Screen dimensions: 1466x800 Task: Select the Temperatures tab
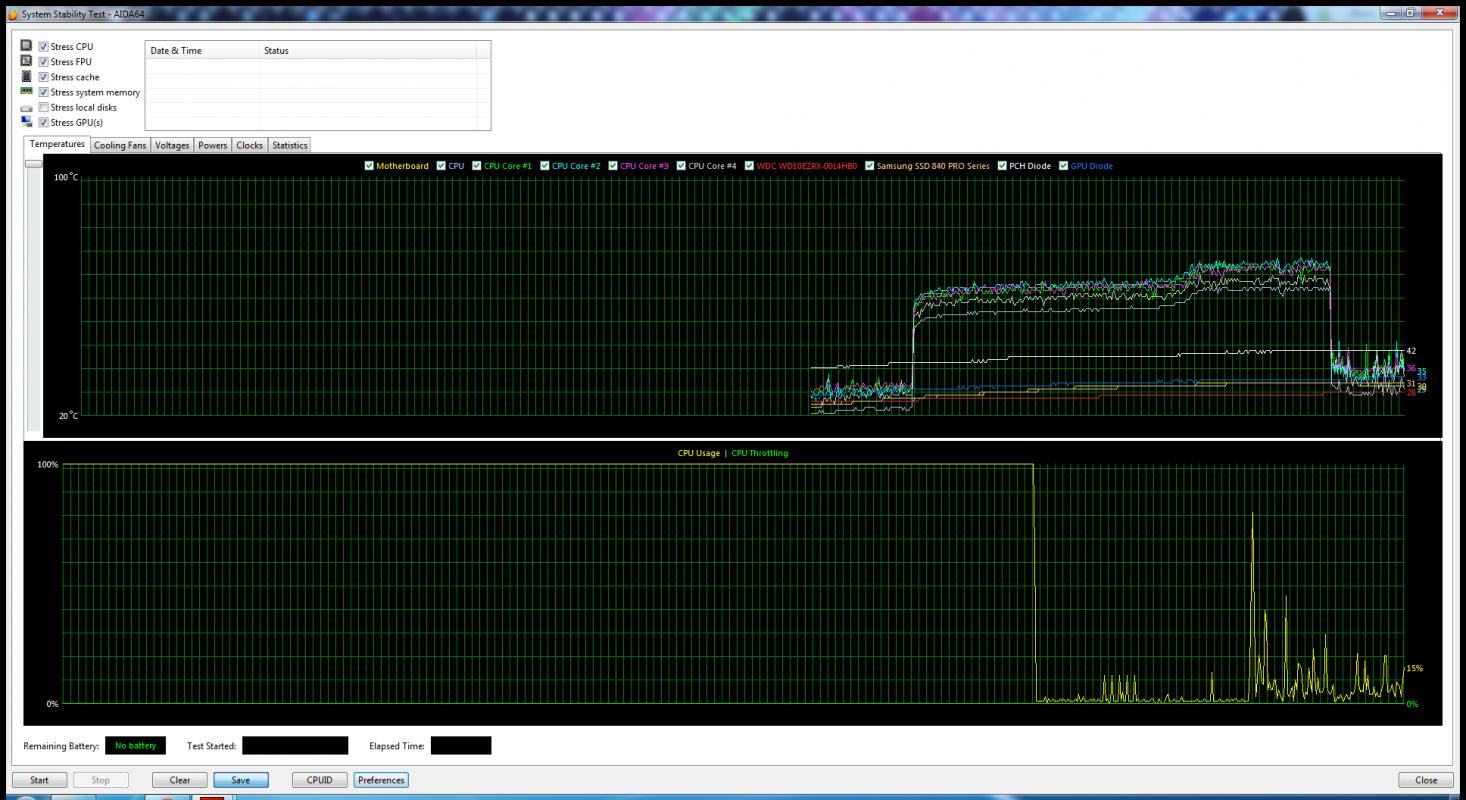point(57,144)
